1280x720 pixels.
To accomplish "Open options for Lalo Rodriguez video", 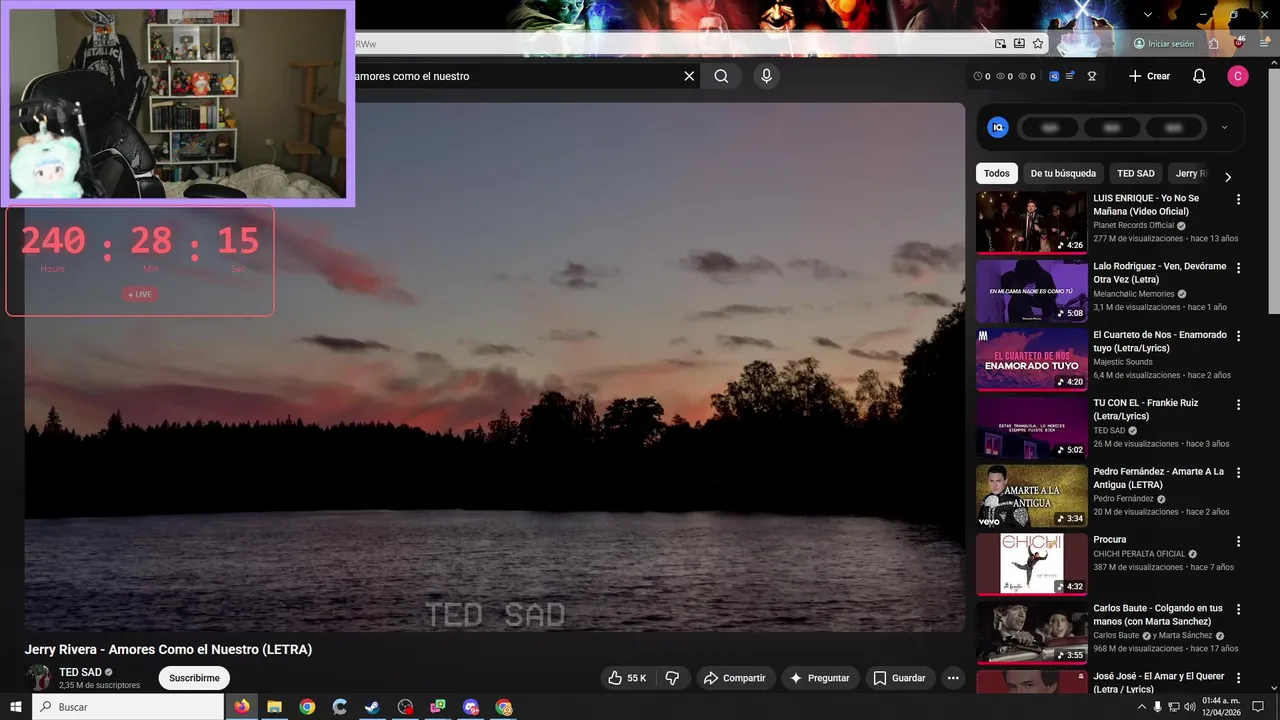I will click(1238, 268).
